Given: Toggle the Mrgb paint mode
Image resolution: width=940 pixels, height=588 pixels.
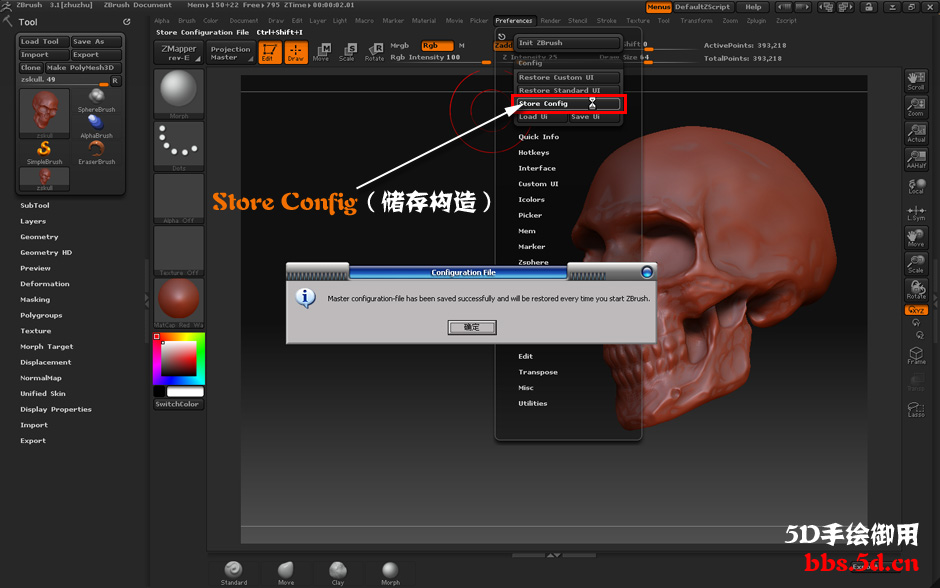Looking at the screenshot, I should pyautogui.click(x=399, y=46).
